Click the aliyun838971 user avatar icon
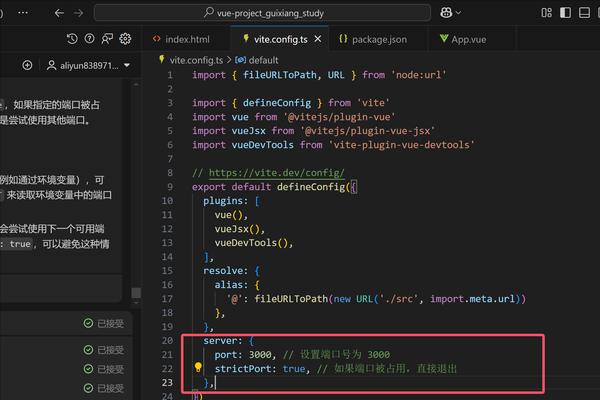The height and width of the screenshot is (400, 600). click(51, 65)
